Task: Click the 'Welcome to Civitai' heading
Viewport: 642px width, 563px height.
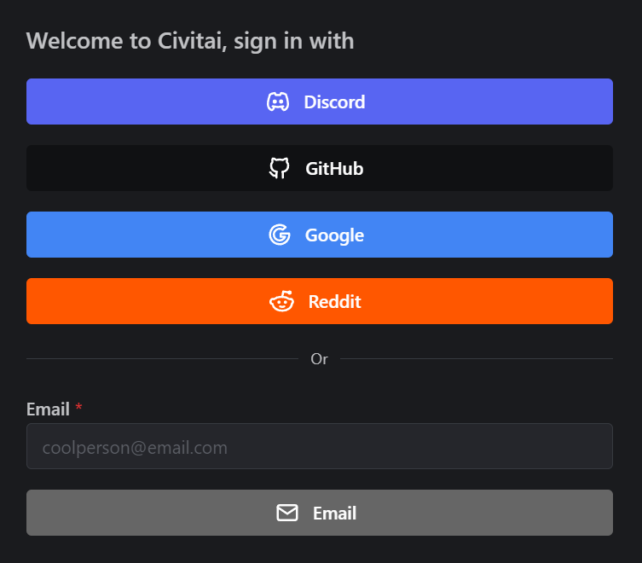Action: point(190,41)
